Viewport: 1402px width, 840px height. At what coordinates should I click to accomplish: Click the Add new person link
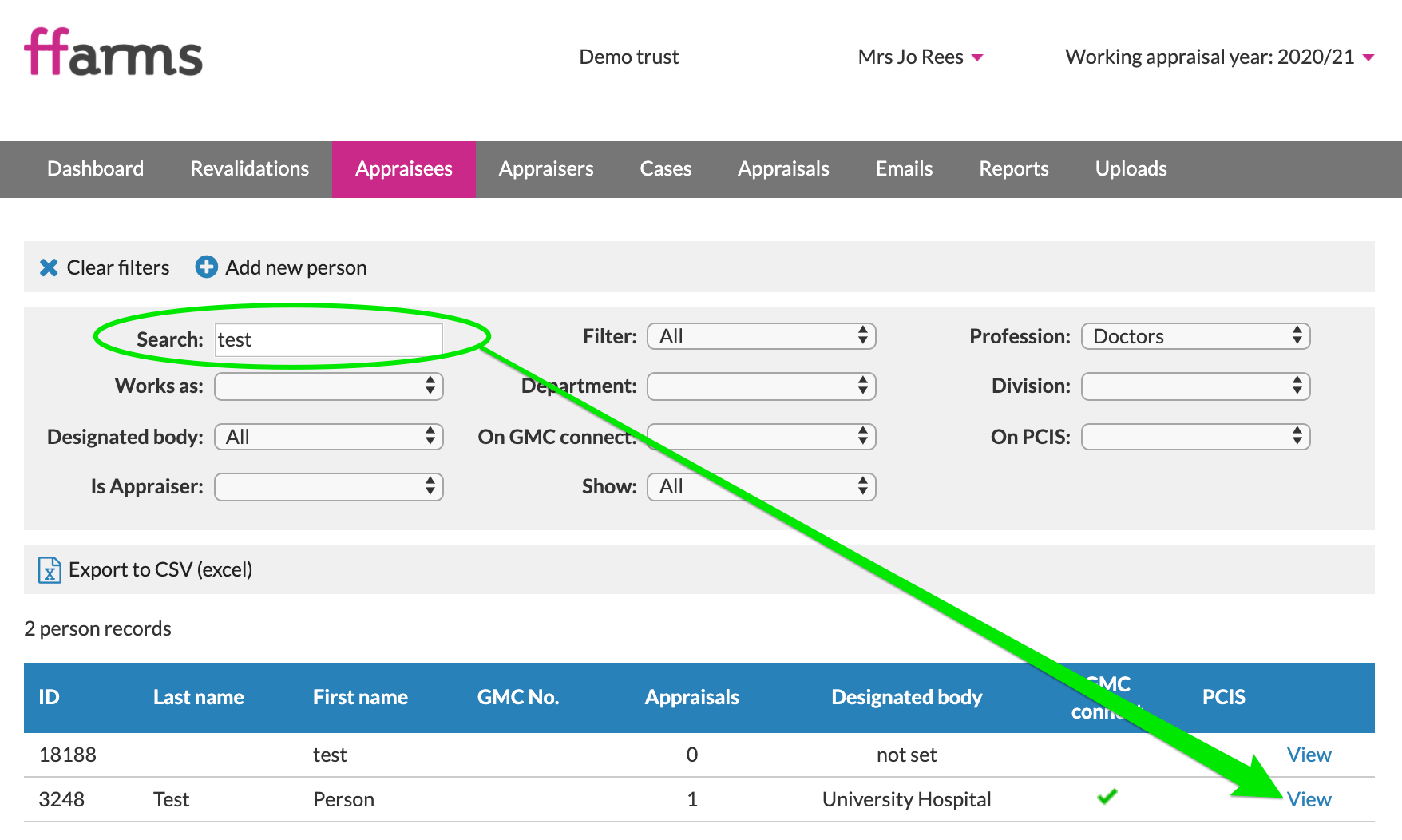click(x=296, y=267)
